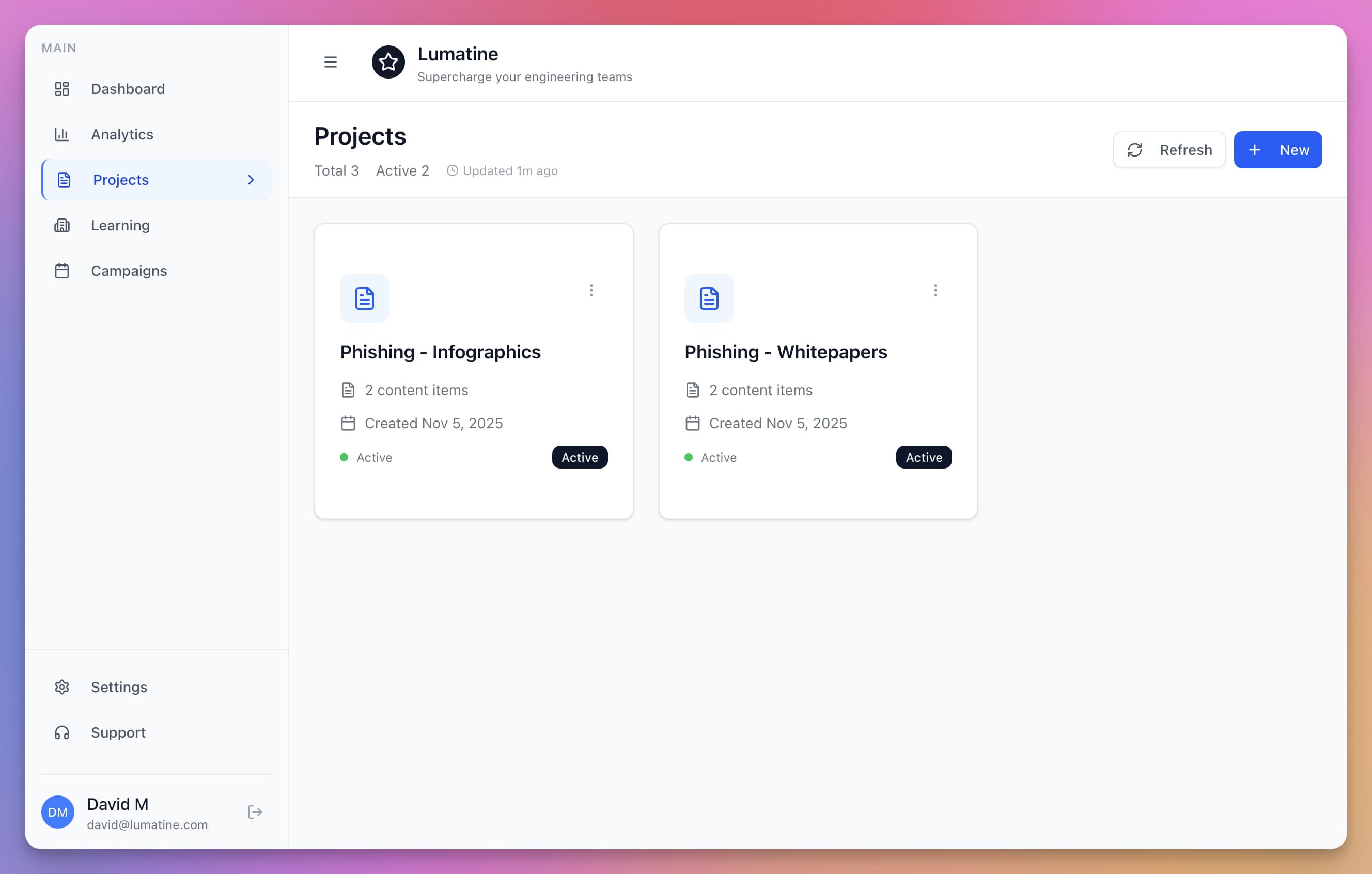Select the Analytics sidebar icon

point(61,134)
